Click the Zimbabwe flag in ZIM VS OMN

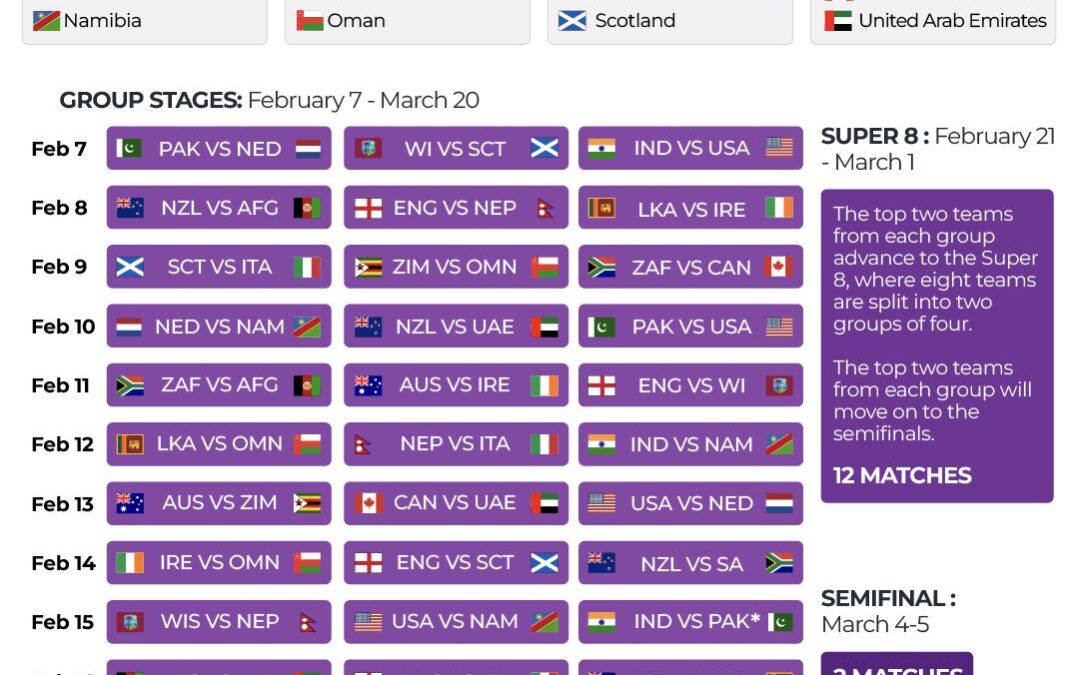click(x=368, y=267)
